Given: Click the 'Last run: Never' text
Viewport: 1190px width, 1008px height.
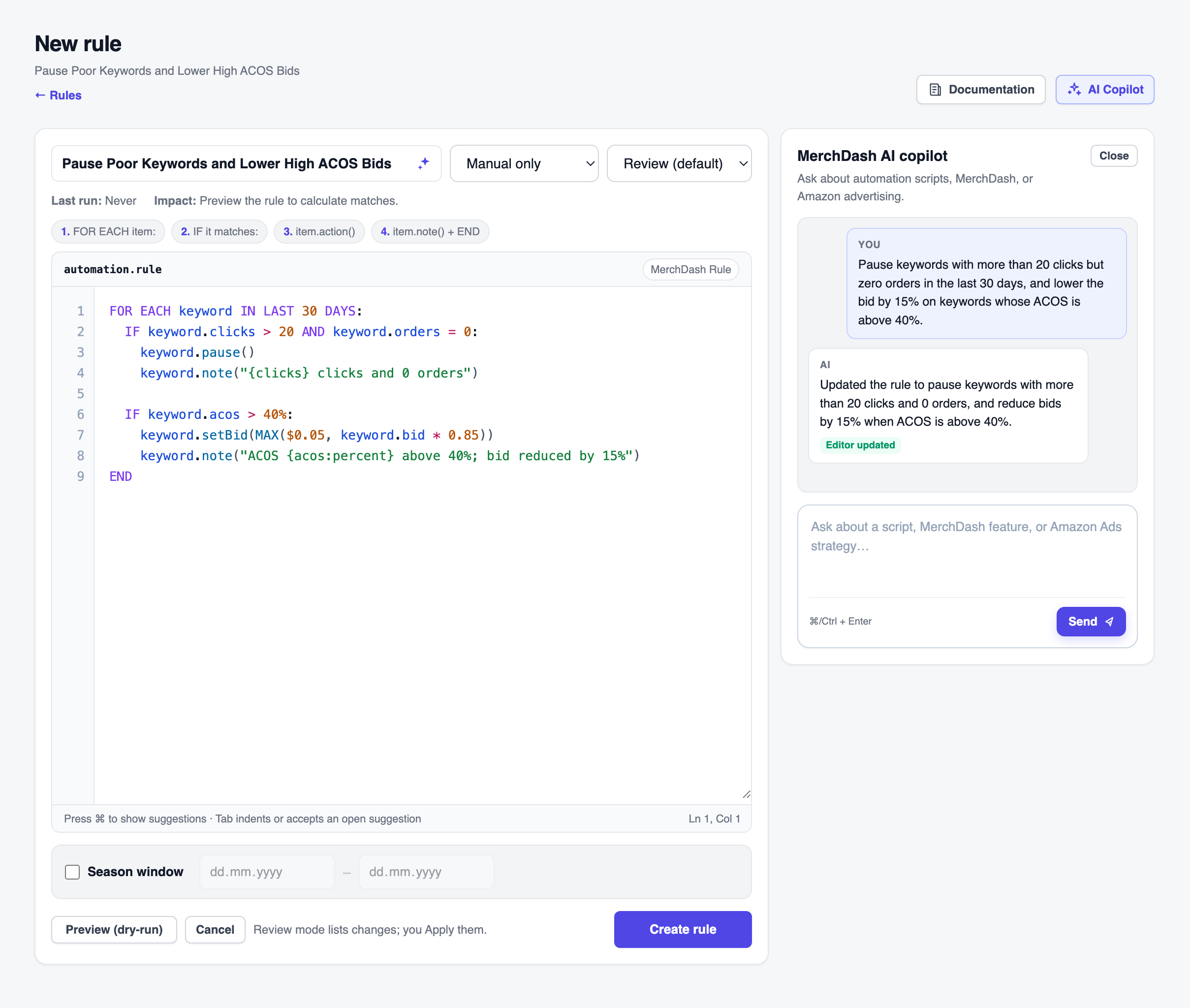Looking at the screenshot, I should tap(94, 201).
